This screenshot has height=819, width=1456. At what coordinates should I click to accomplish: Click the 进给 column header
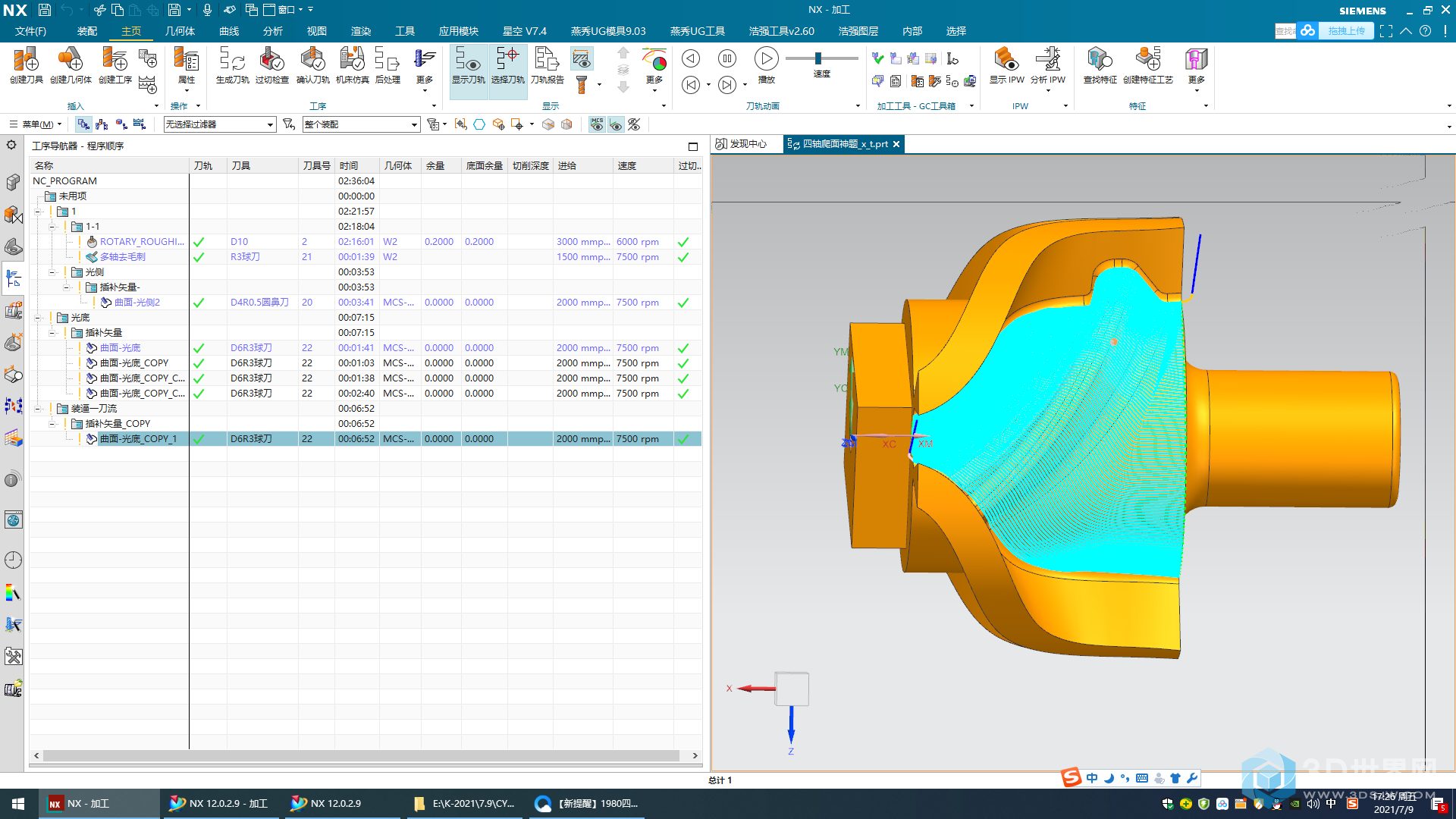582,166
